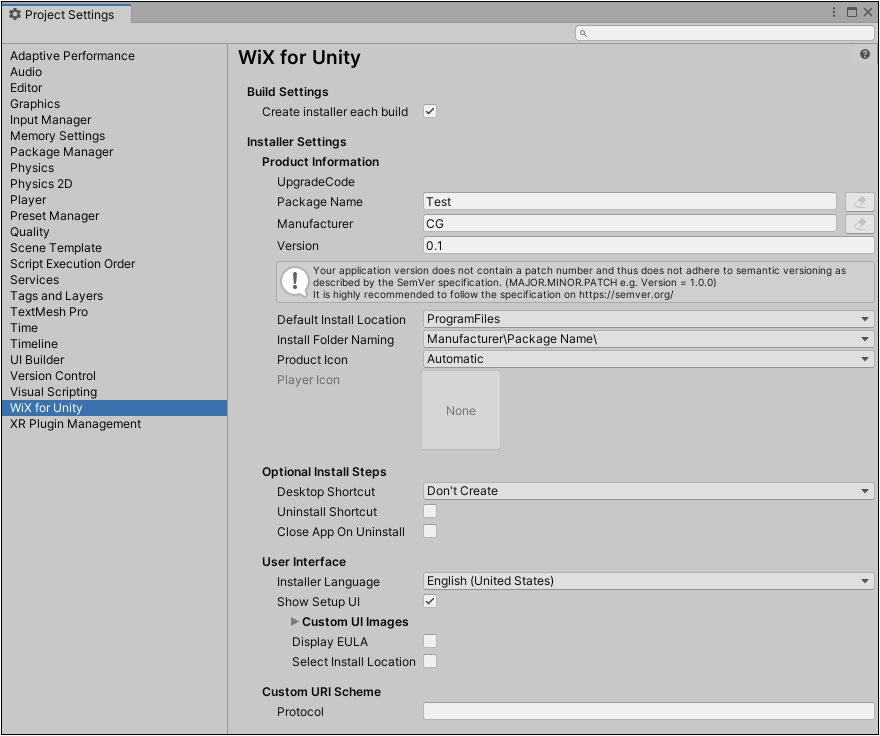Image resolution: width=880 pixels, height=736 pixels.
Task: Click the Product Information heading
Action: (x=320, y=162)
